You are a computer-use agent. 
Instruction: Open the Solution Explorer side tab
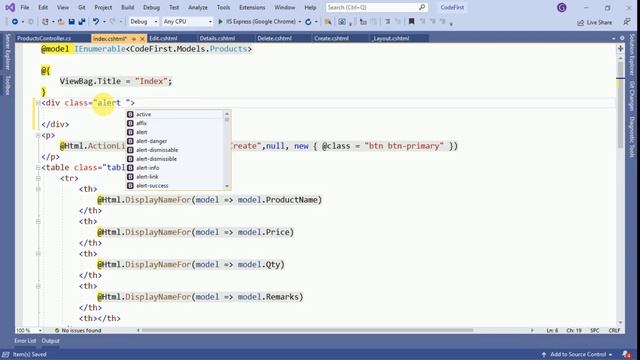[x=632, y=56]
